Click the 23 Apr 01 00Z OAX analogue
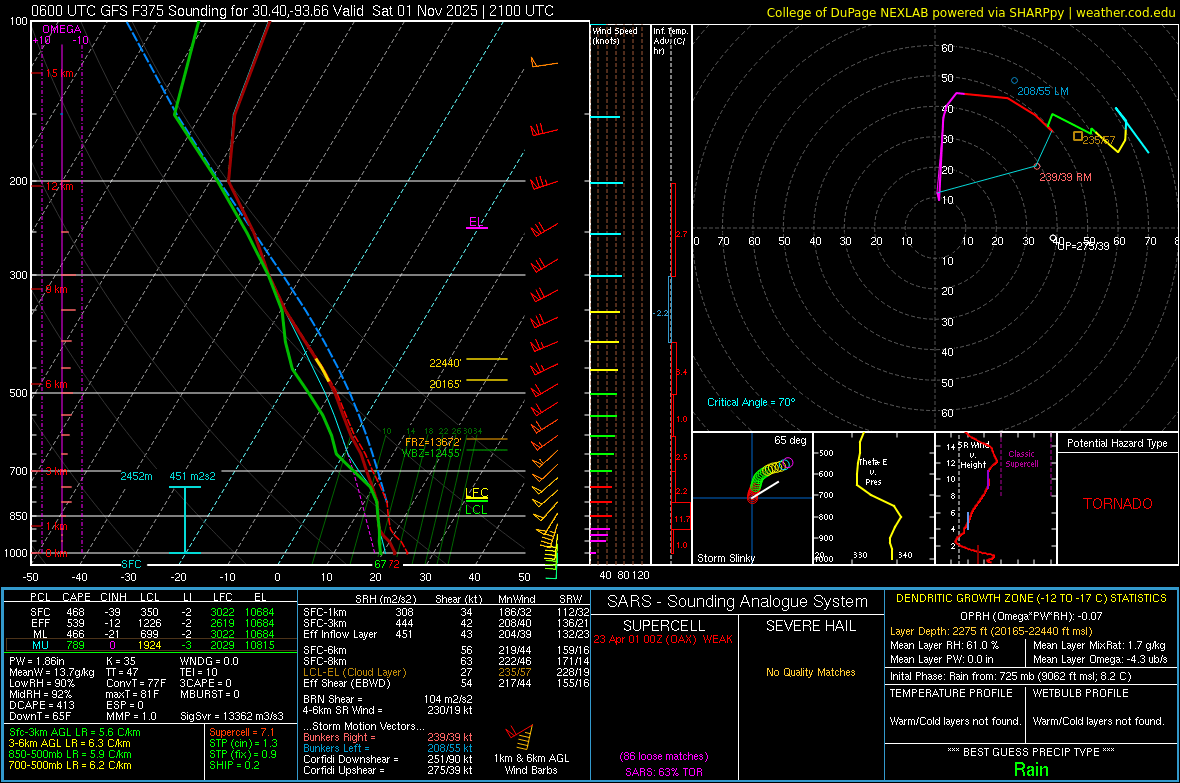This screenshot has height=783, width=1180. pos(663,639)
